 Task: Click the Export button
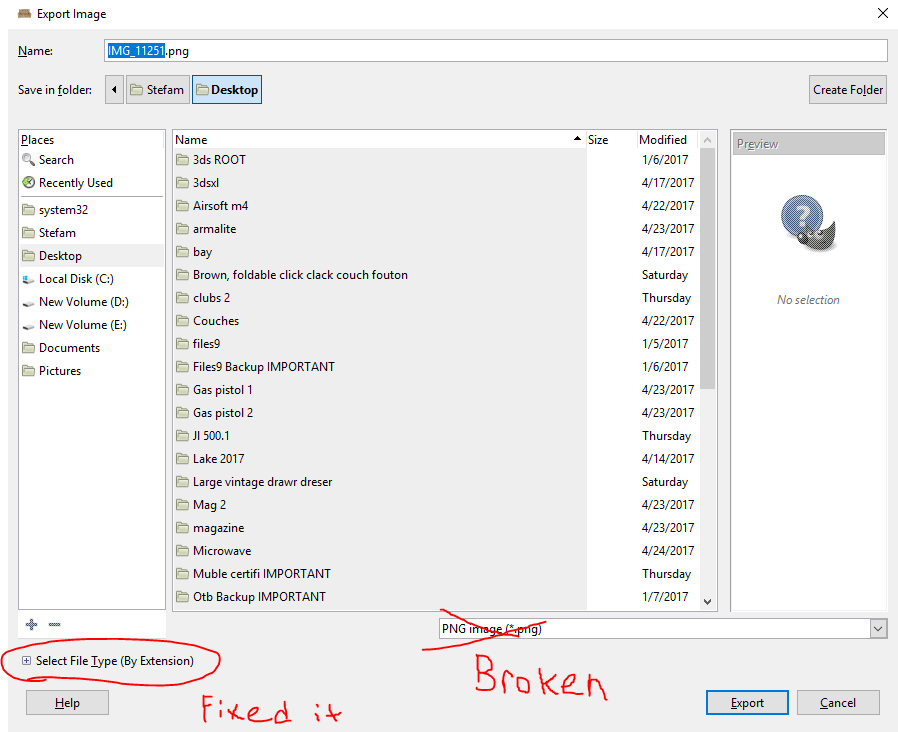[747, 703]
